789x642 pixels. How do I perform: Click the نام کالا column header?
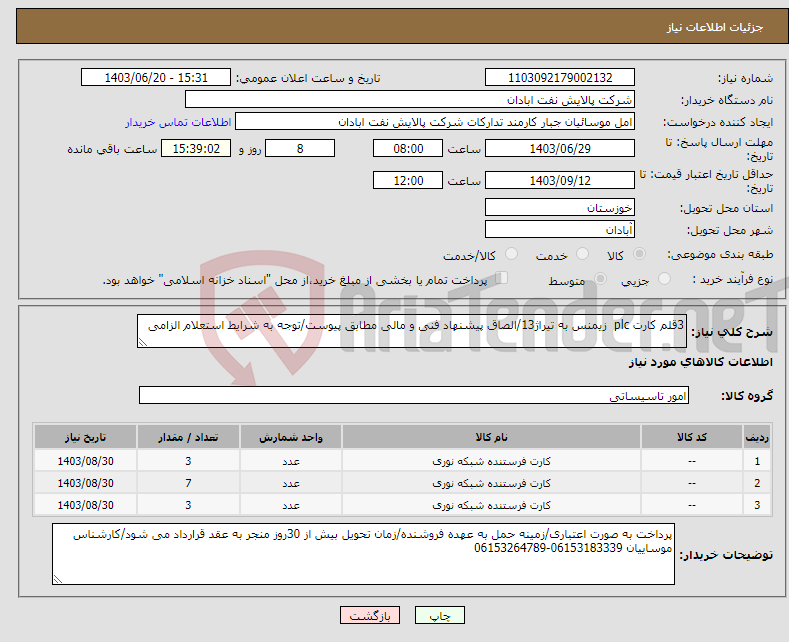coord(491,437)
